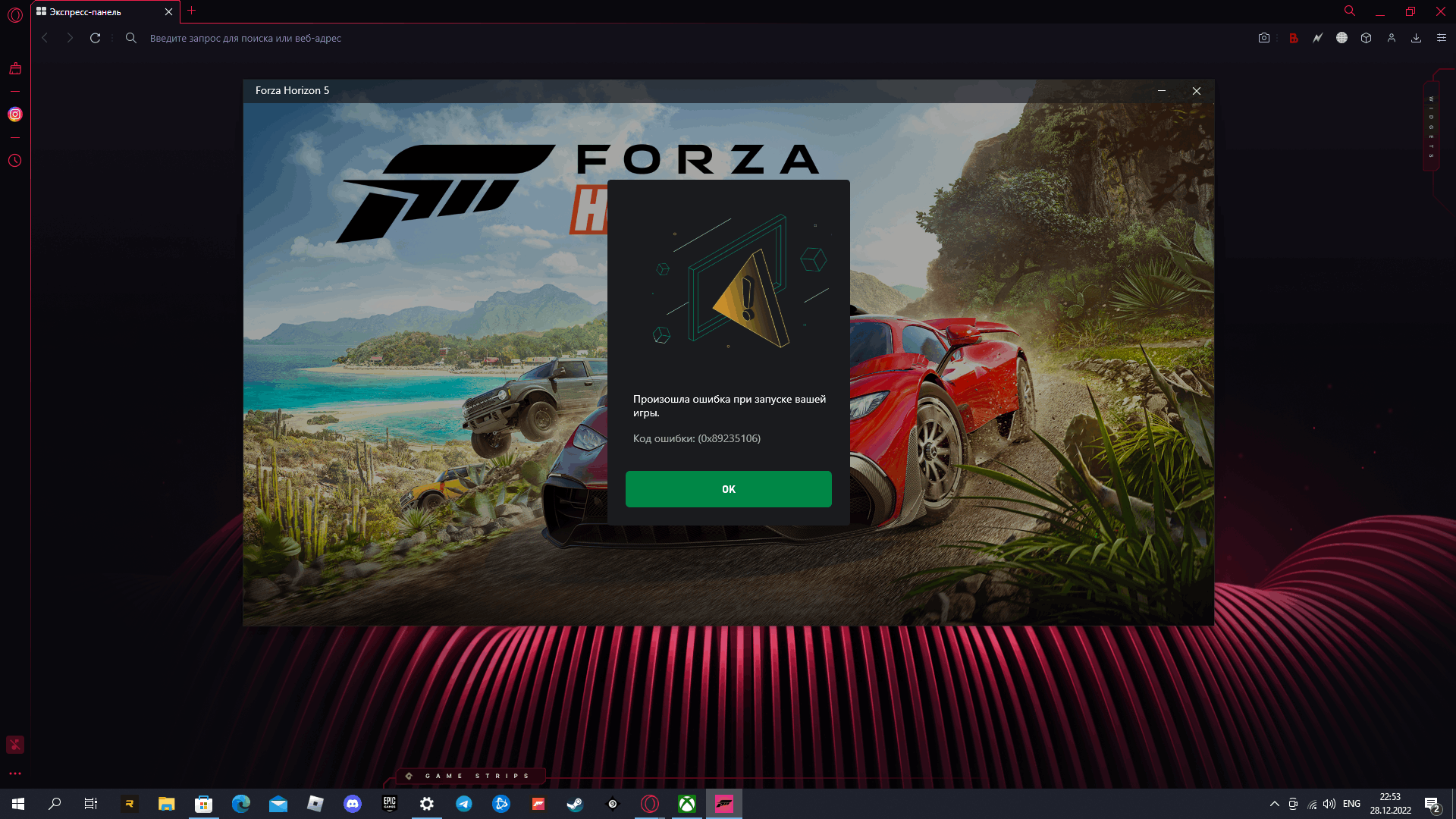Open Steam from the taskbar
The image size is (1456, 819).
click(576, 804)
